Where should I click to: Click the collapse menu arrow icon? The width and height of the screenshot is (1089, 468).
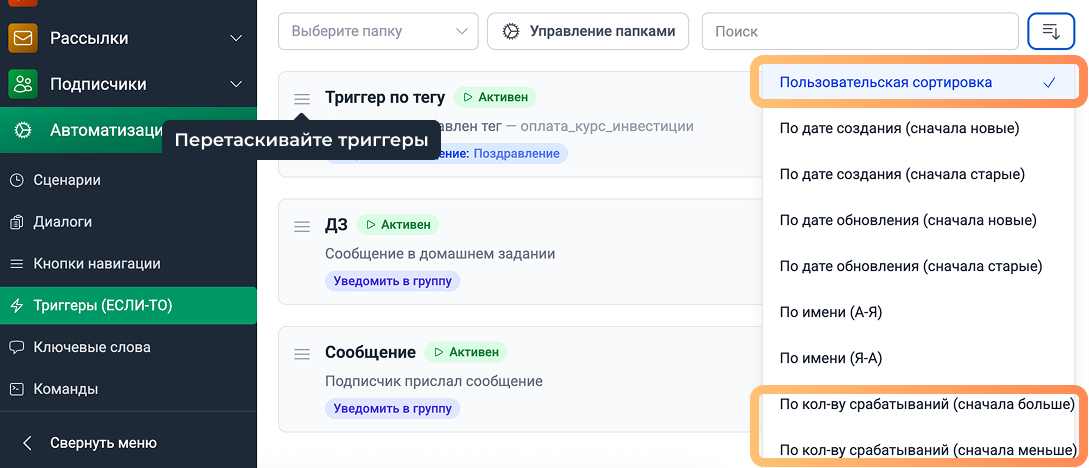pos(27,443)
